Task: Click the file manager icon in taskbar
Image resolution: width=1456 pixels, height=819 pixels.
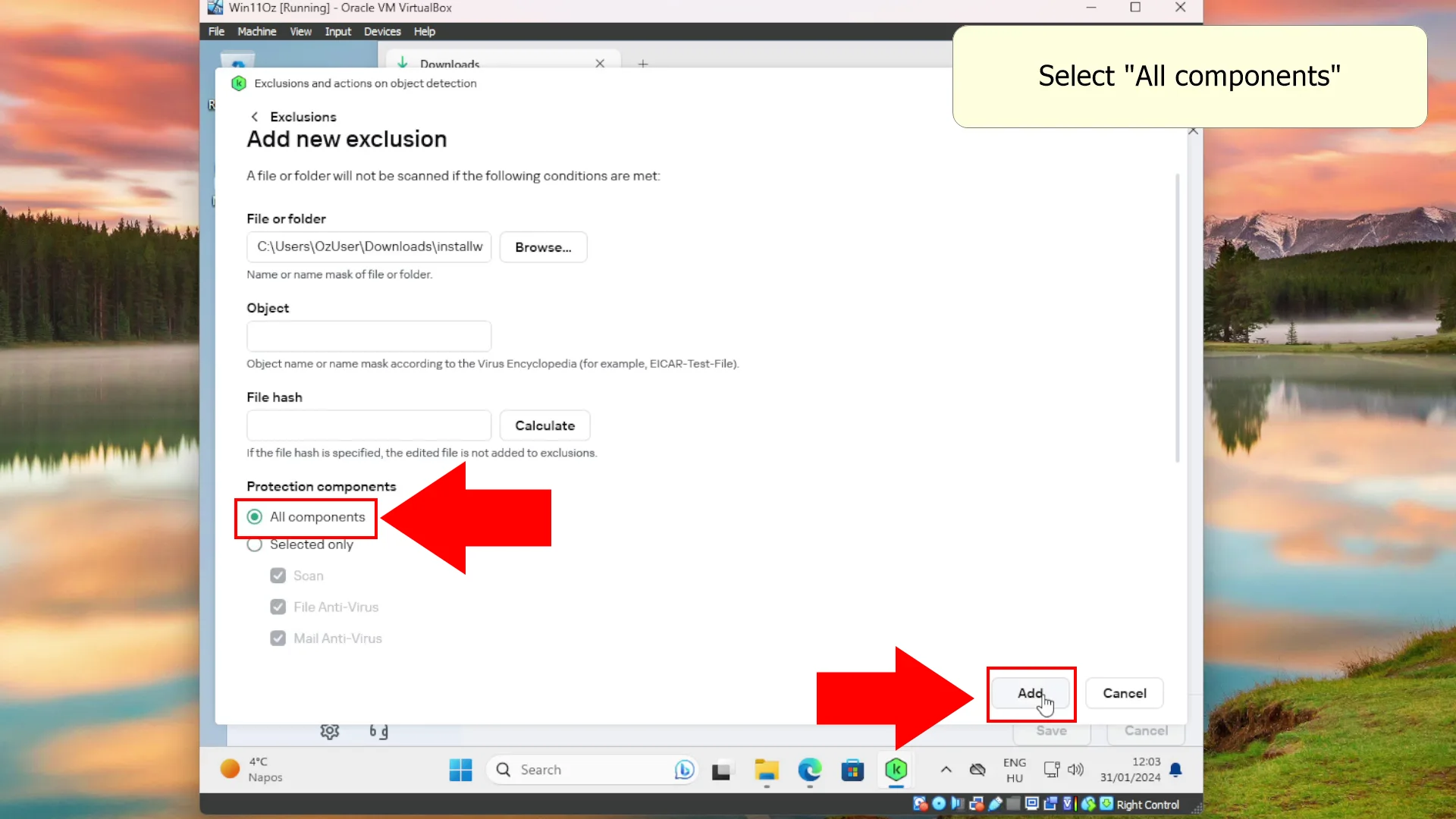Action: [766, 770]
